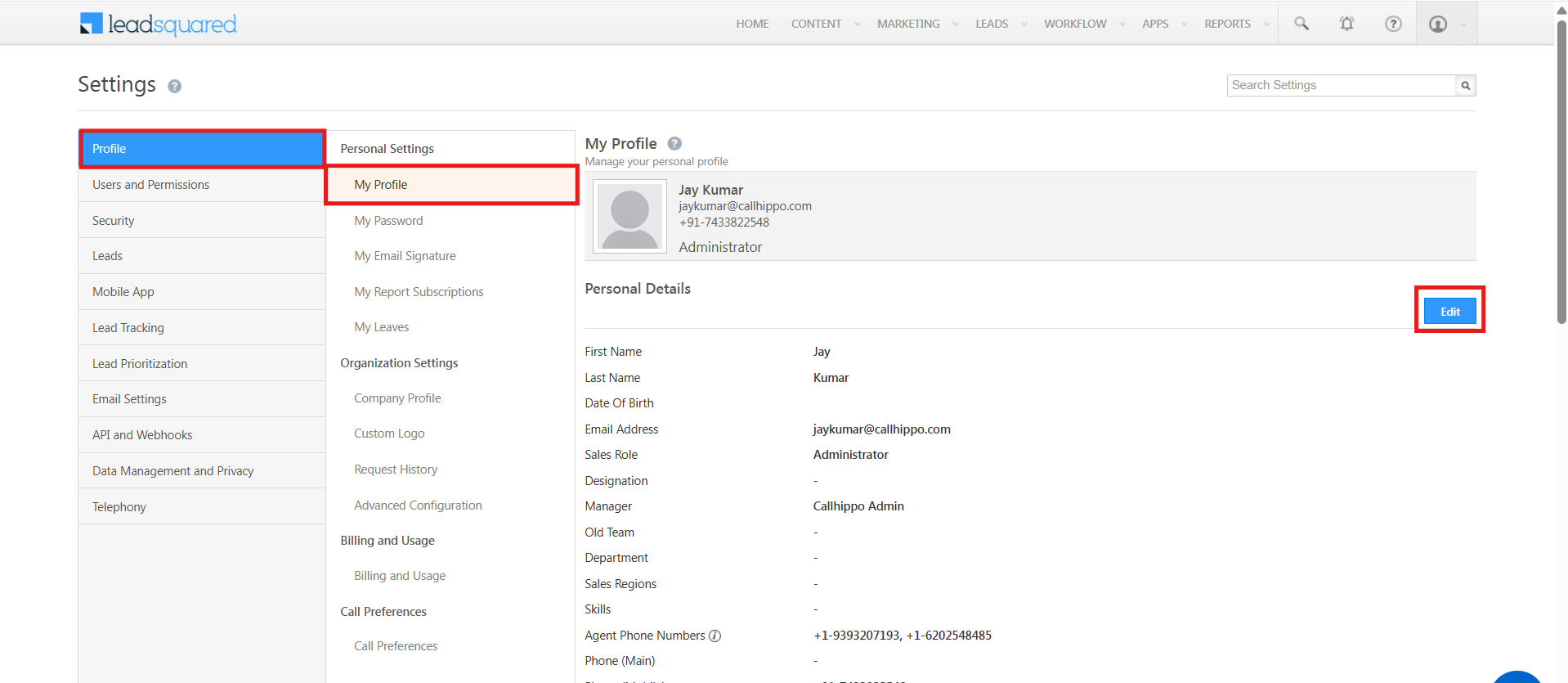Click the page vertical scrollbar
1568x683 pixels.
(x=1561, y=172)
